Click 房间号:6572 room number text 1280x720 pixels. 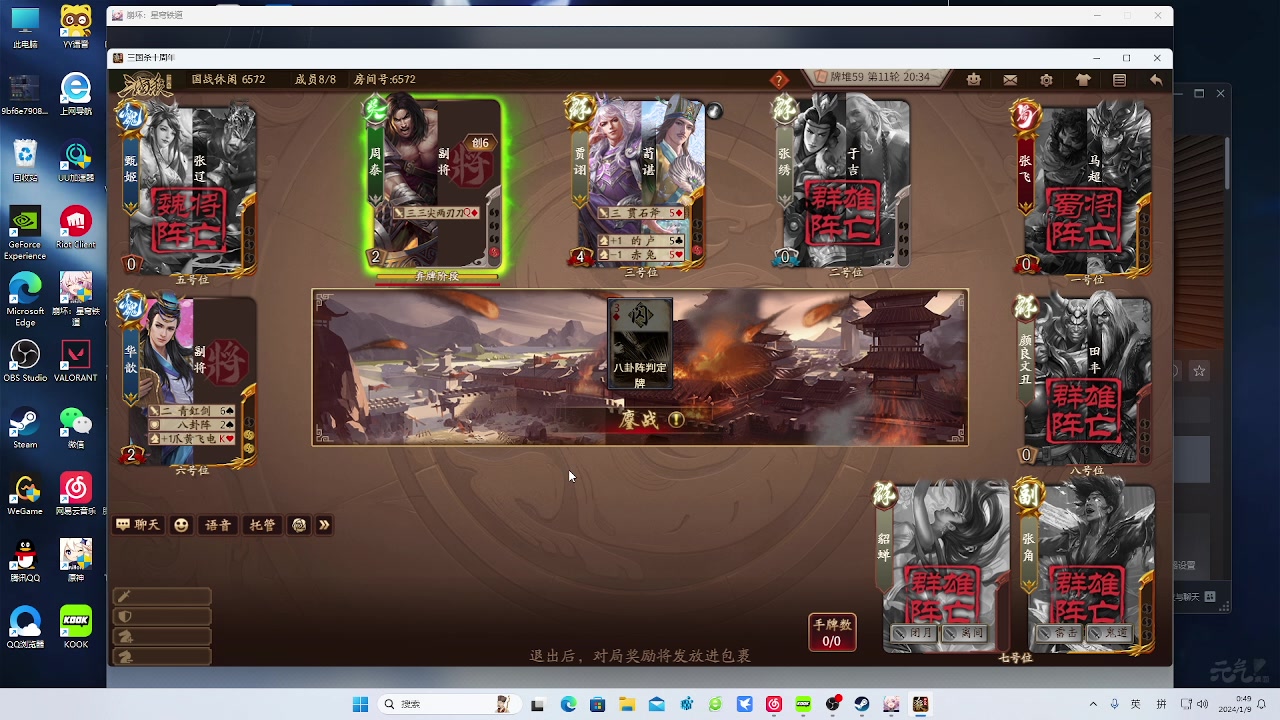[385, 80]
